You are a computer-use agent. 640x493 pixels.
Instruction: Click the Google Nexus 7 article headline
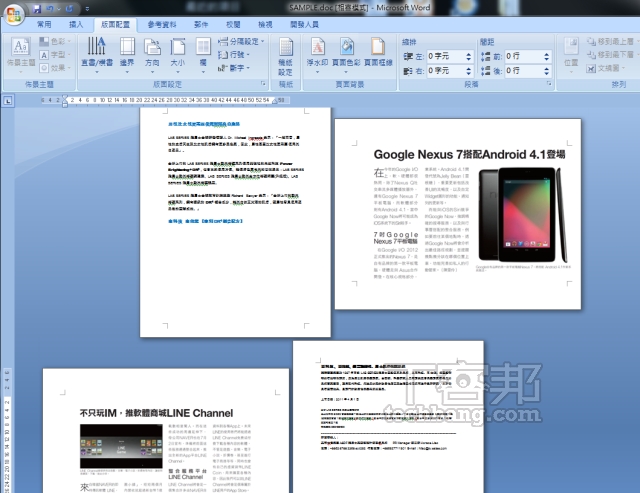[x=469, y=154]
